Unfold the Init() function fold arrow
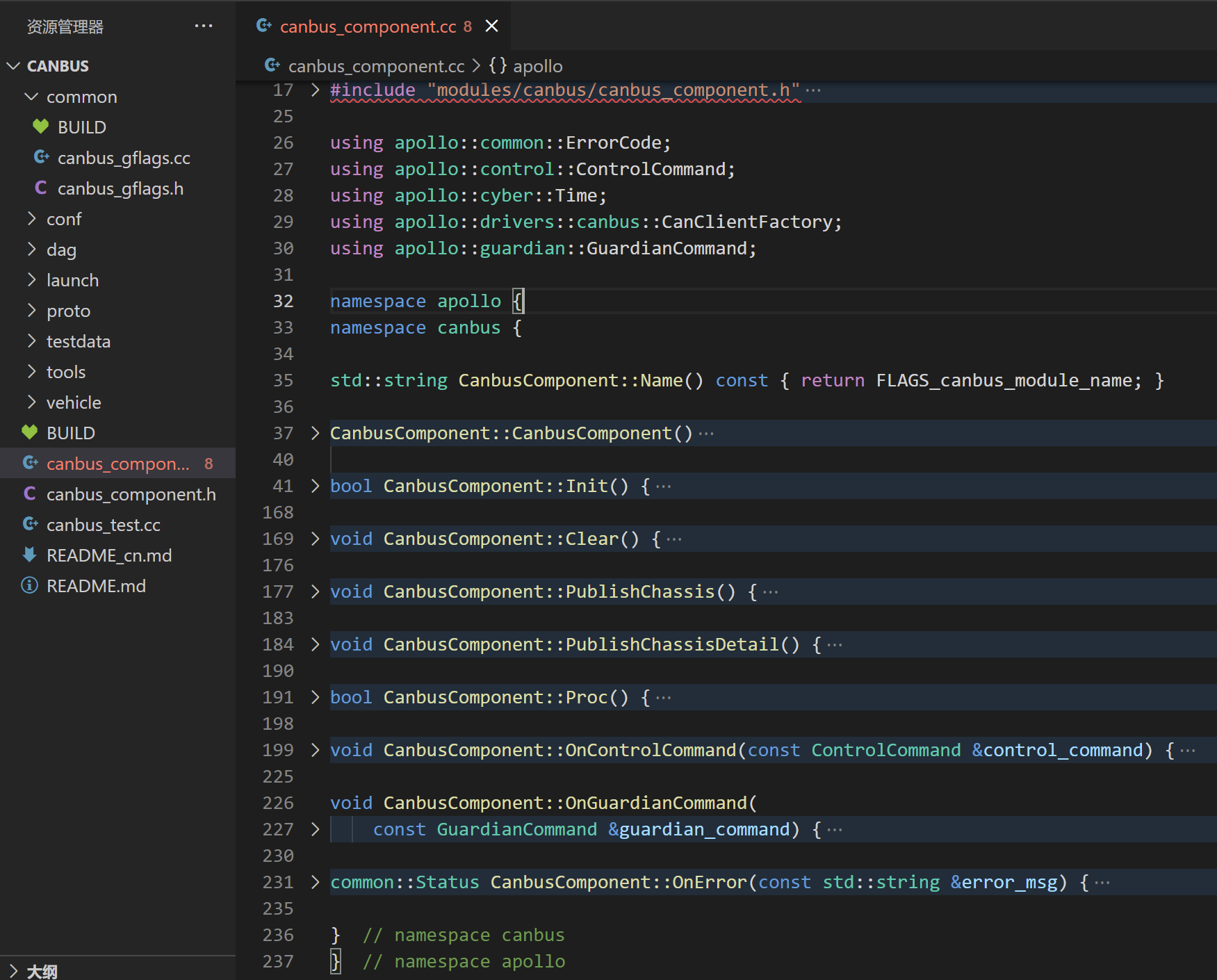The image size is (1217, 980). (x=315, y=486)
